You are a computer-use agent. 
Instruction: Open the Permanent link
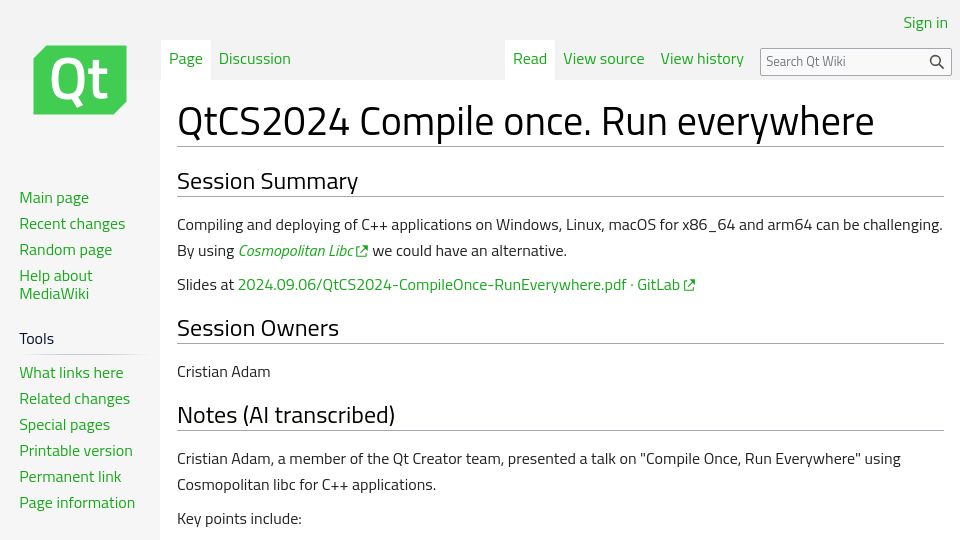pos(70,476)
